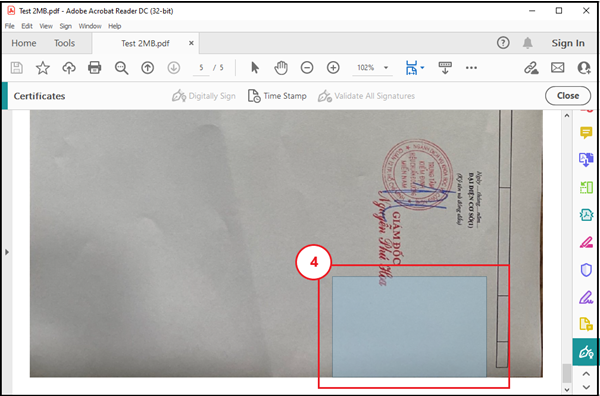600x396 pixels.
Task: Upload file using the cloud icon
Action: point(69,68)
